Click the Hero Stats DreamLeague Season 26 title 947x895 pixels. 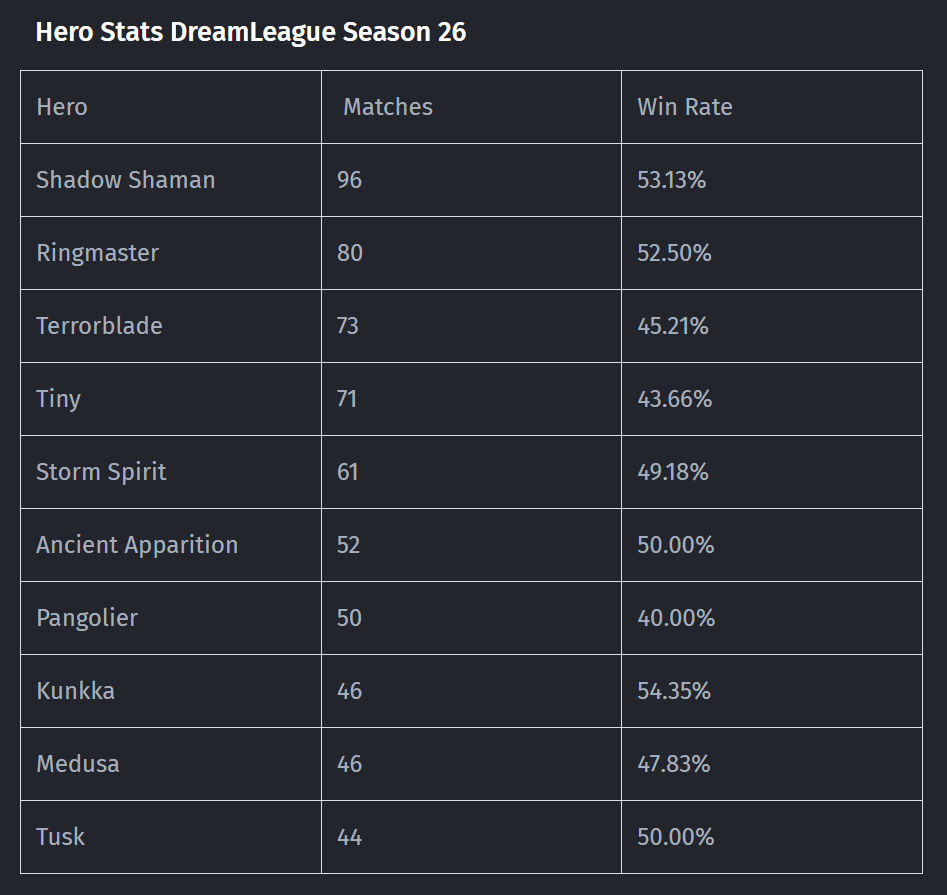pyautogui.click(x=251, y=32)
